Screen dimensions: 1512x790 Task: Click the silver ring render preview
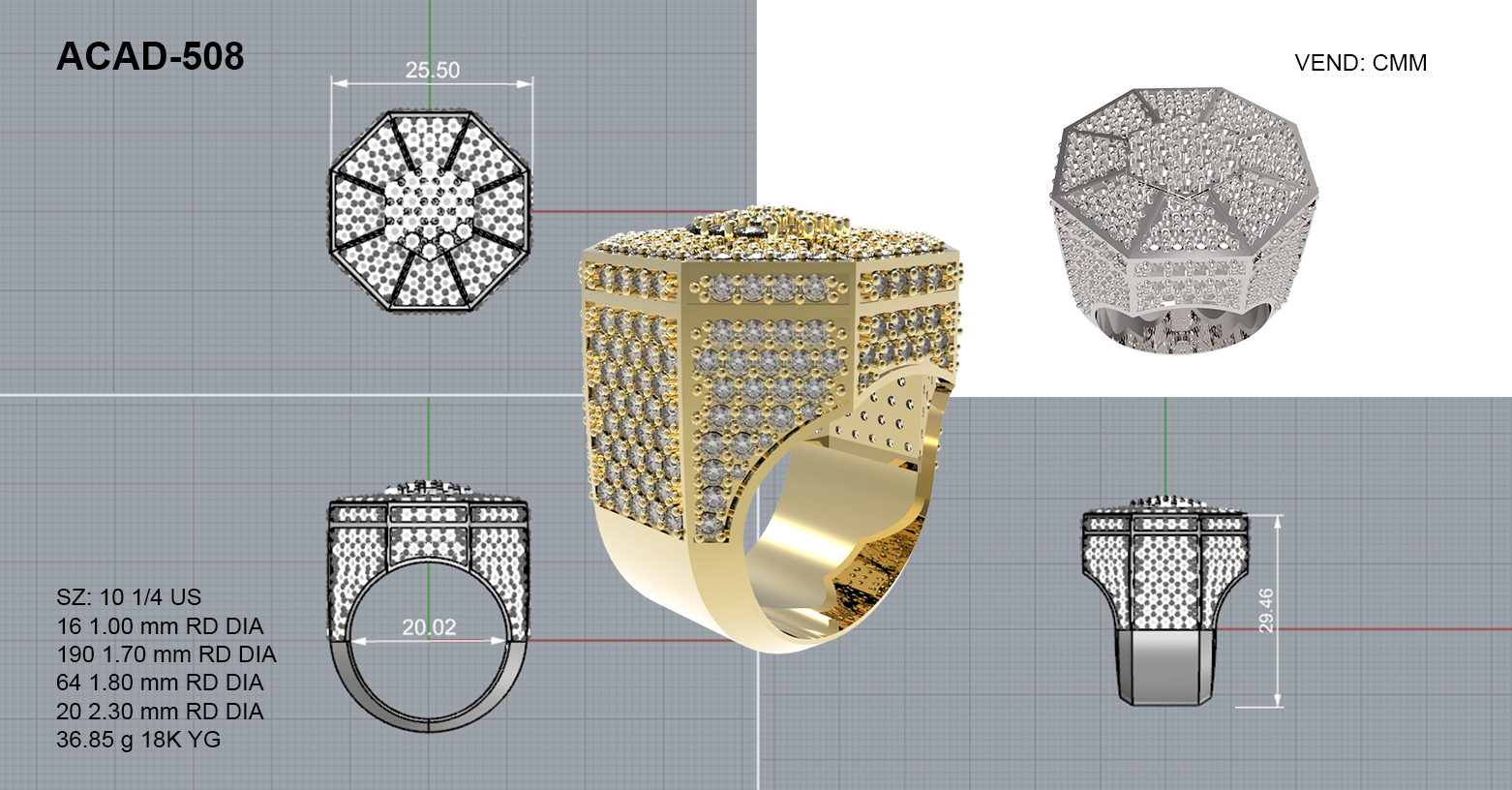pos(1186,221)
